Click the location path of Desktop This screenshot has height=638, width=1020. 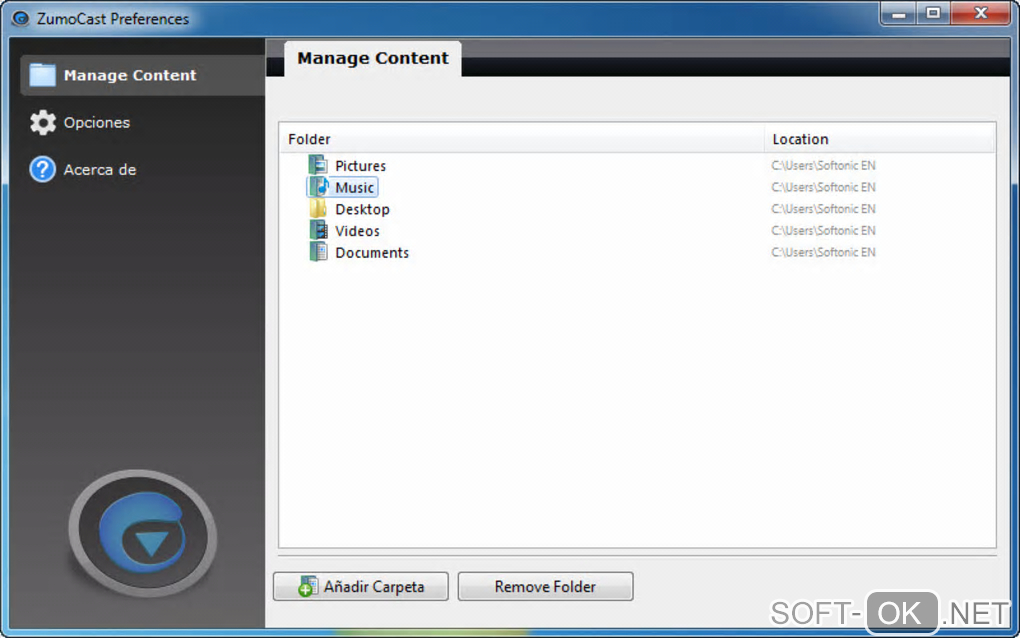point(824,209)
